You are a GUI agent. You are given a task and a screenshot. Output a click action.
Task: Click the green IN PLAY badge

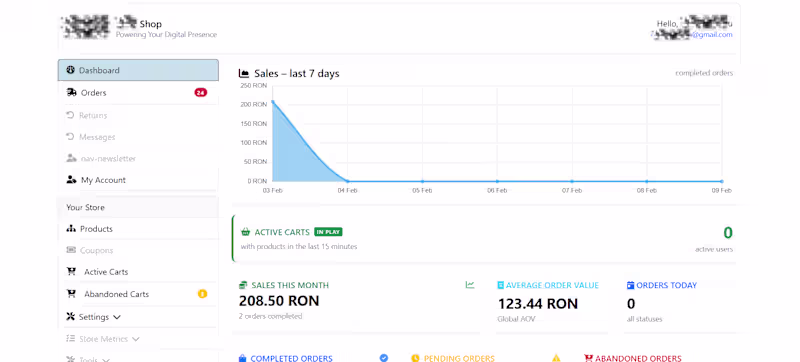click(x=328, y=232)
